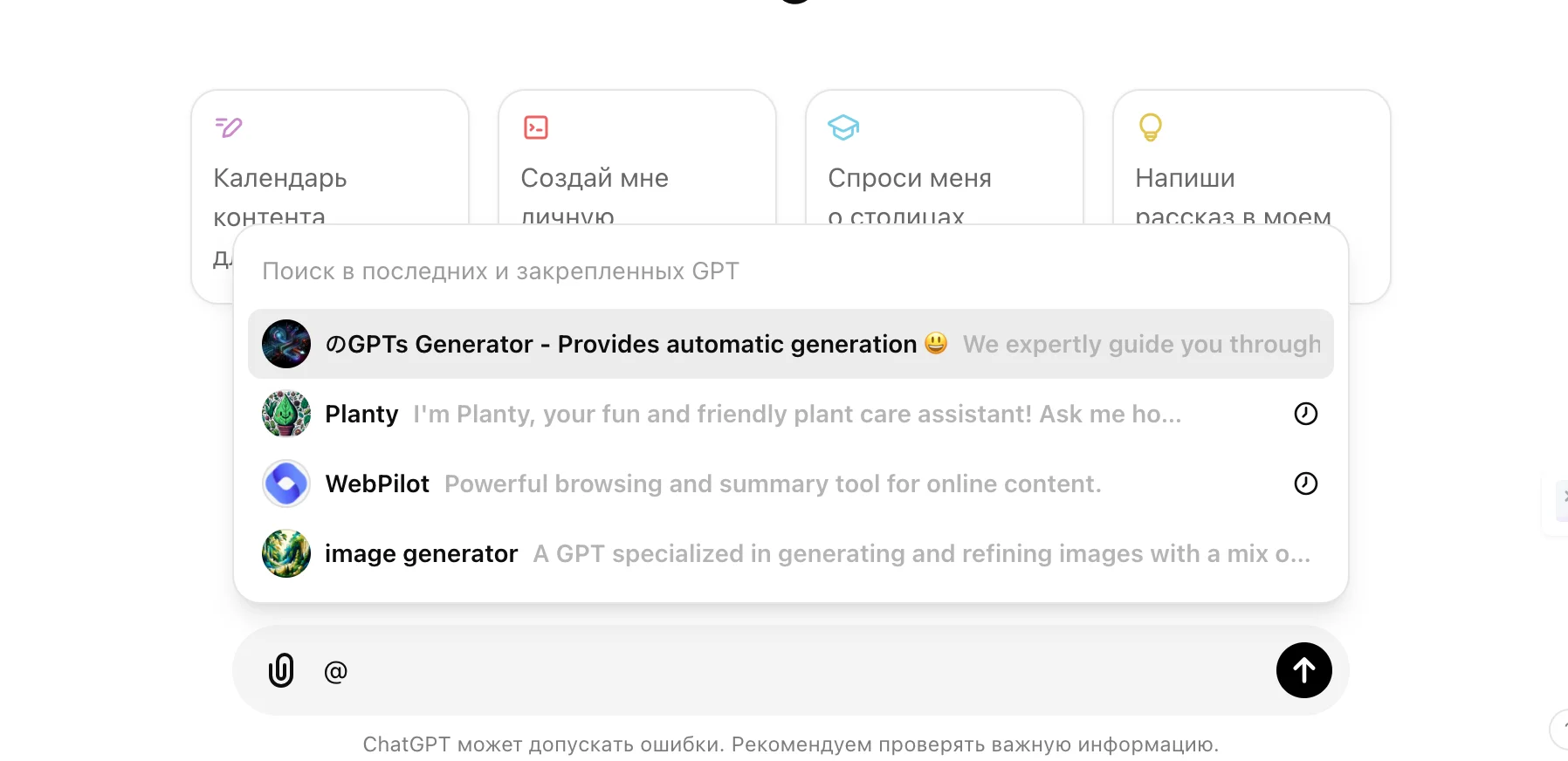Pick WebPilot in the GPT list
This screenshot has width=1568, height=761.
pos(377,483)
